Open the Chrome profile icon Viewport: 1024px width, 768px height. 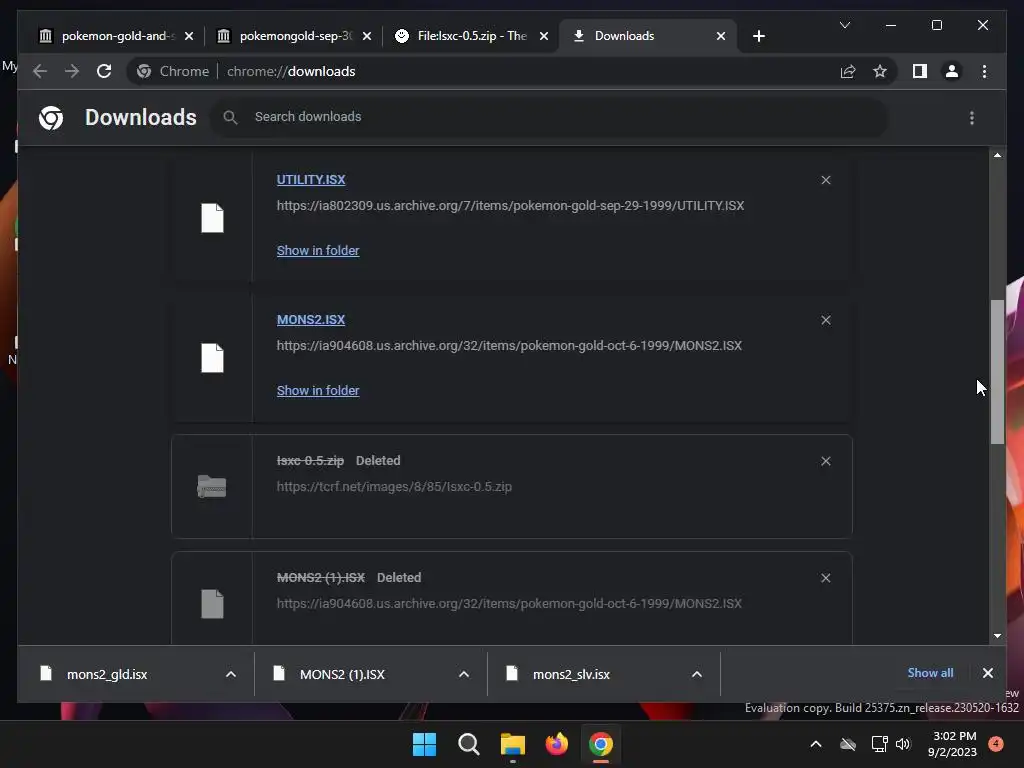[952, 71]
